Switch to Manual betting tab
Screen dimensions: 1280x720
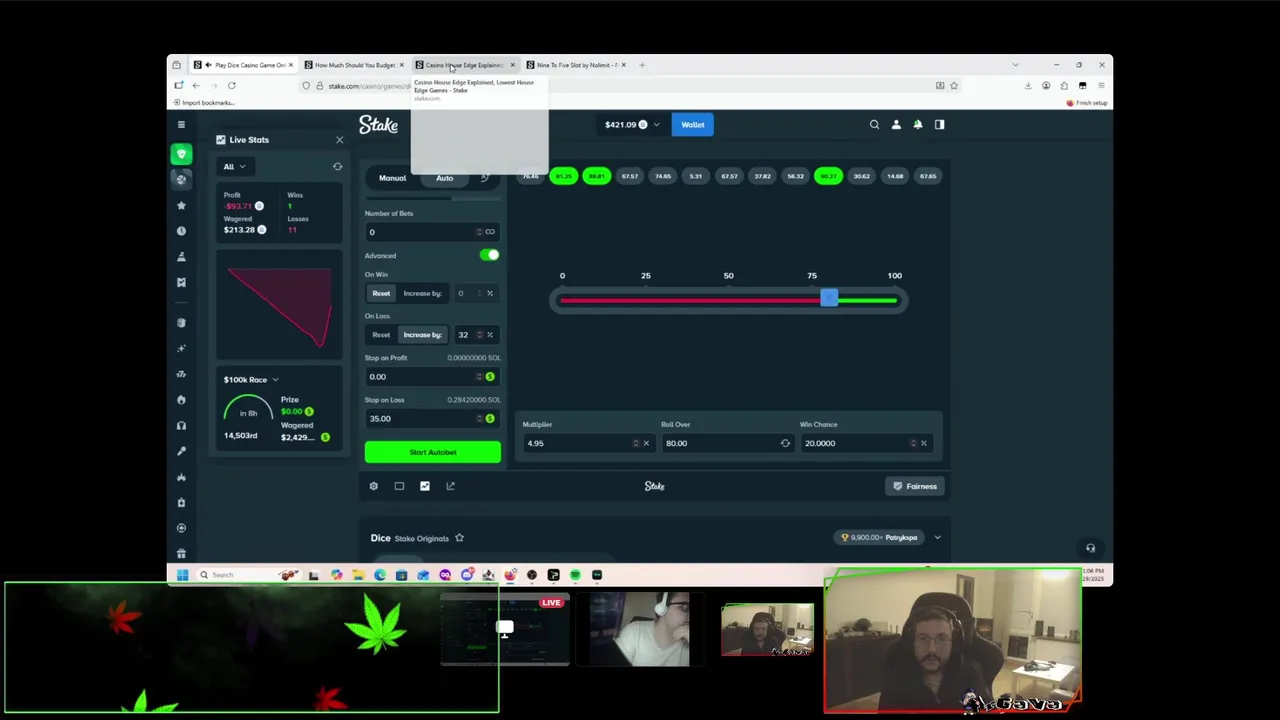pos(392,178)
